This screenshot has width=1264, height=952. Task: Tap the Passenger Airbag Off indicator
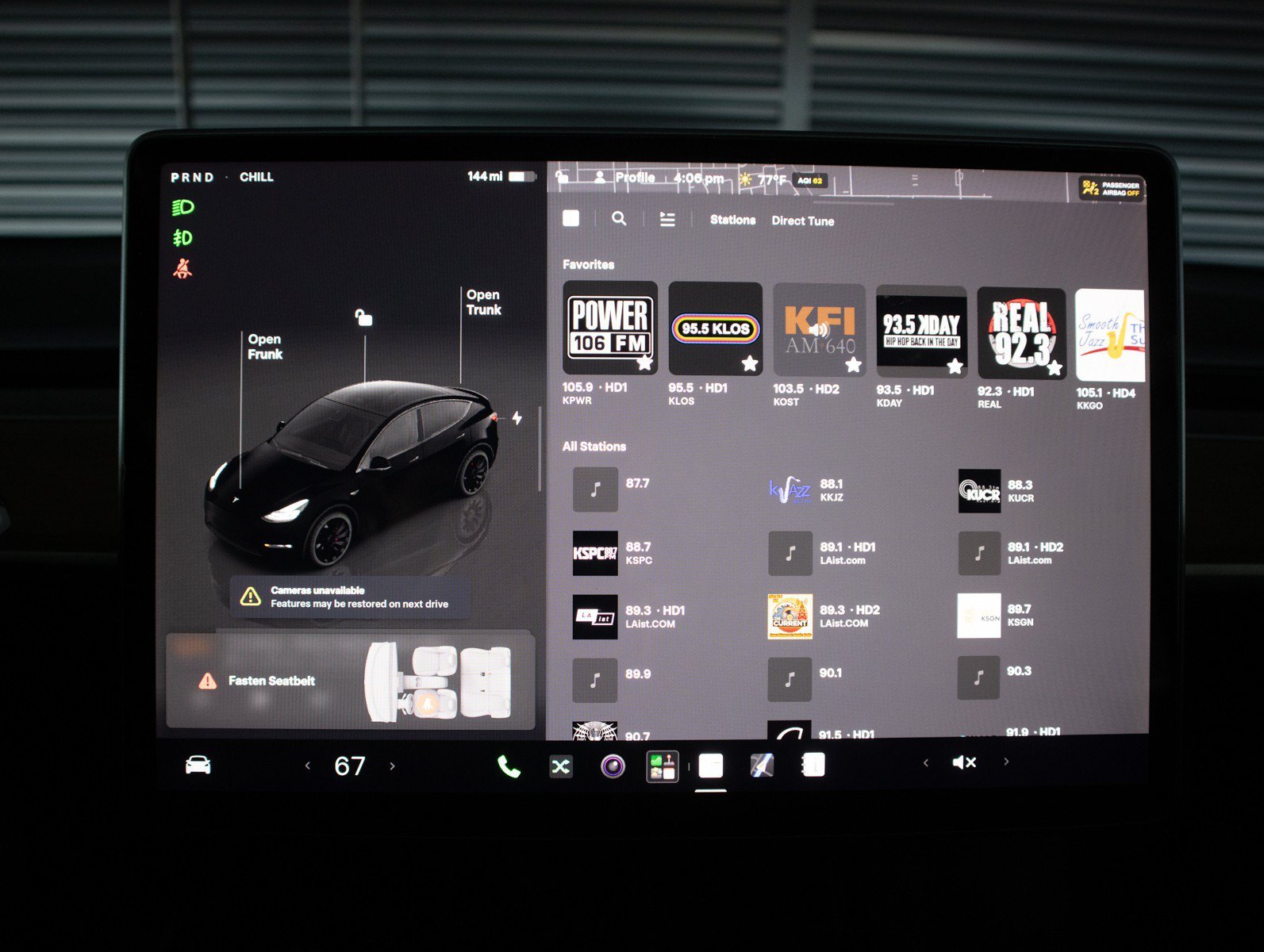tap(1111, 189)
